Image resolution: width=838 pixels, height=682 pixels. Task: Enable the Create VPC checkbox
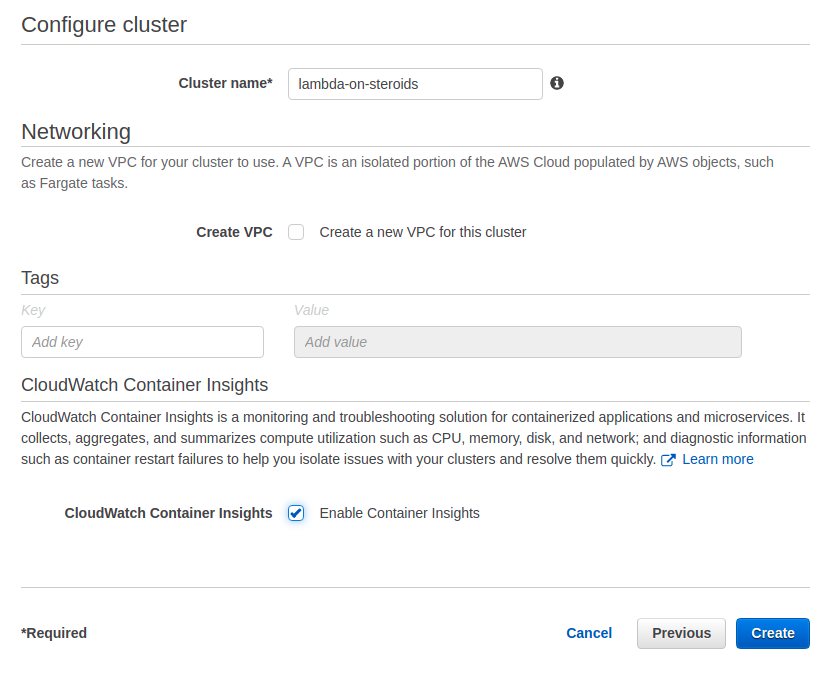(296, 232)
